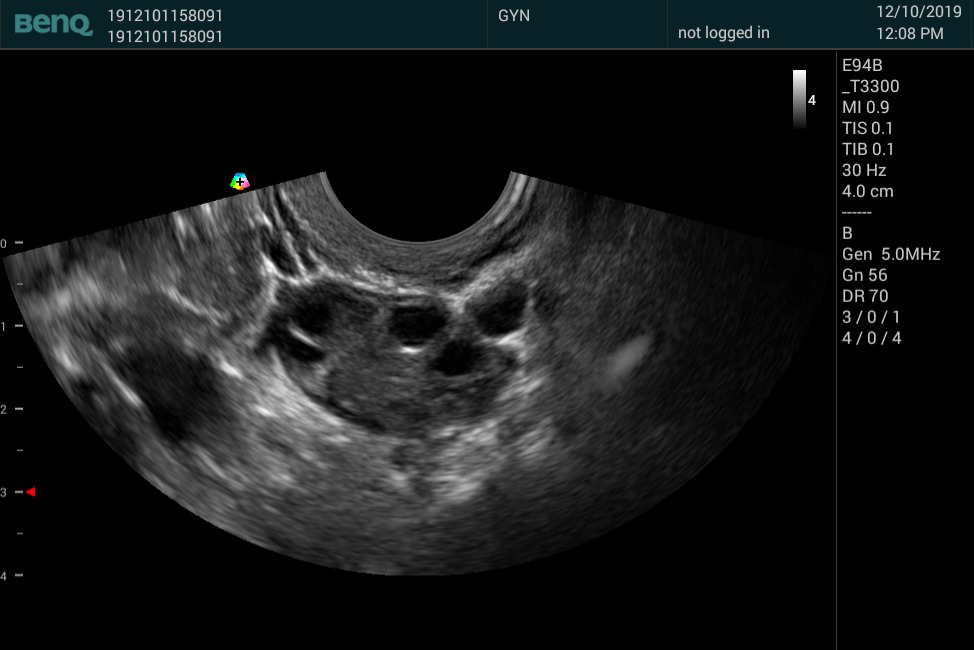The image size is (974, 650).
Task: Click the 'not logged in' status
Action: [x=723, y=33]
